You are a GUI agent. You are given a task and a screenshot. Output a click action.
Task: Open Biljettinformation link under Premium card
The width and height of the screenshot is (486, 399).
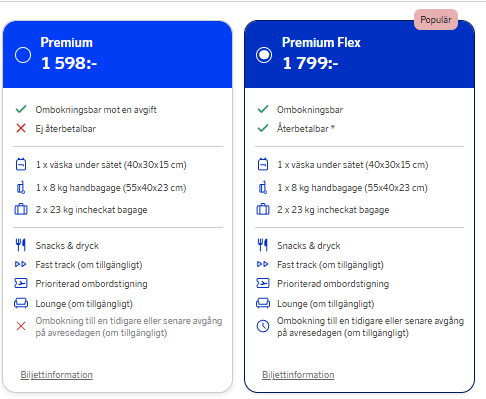point(57,375)
